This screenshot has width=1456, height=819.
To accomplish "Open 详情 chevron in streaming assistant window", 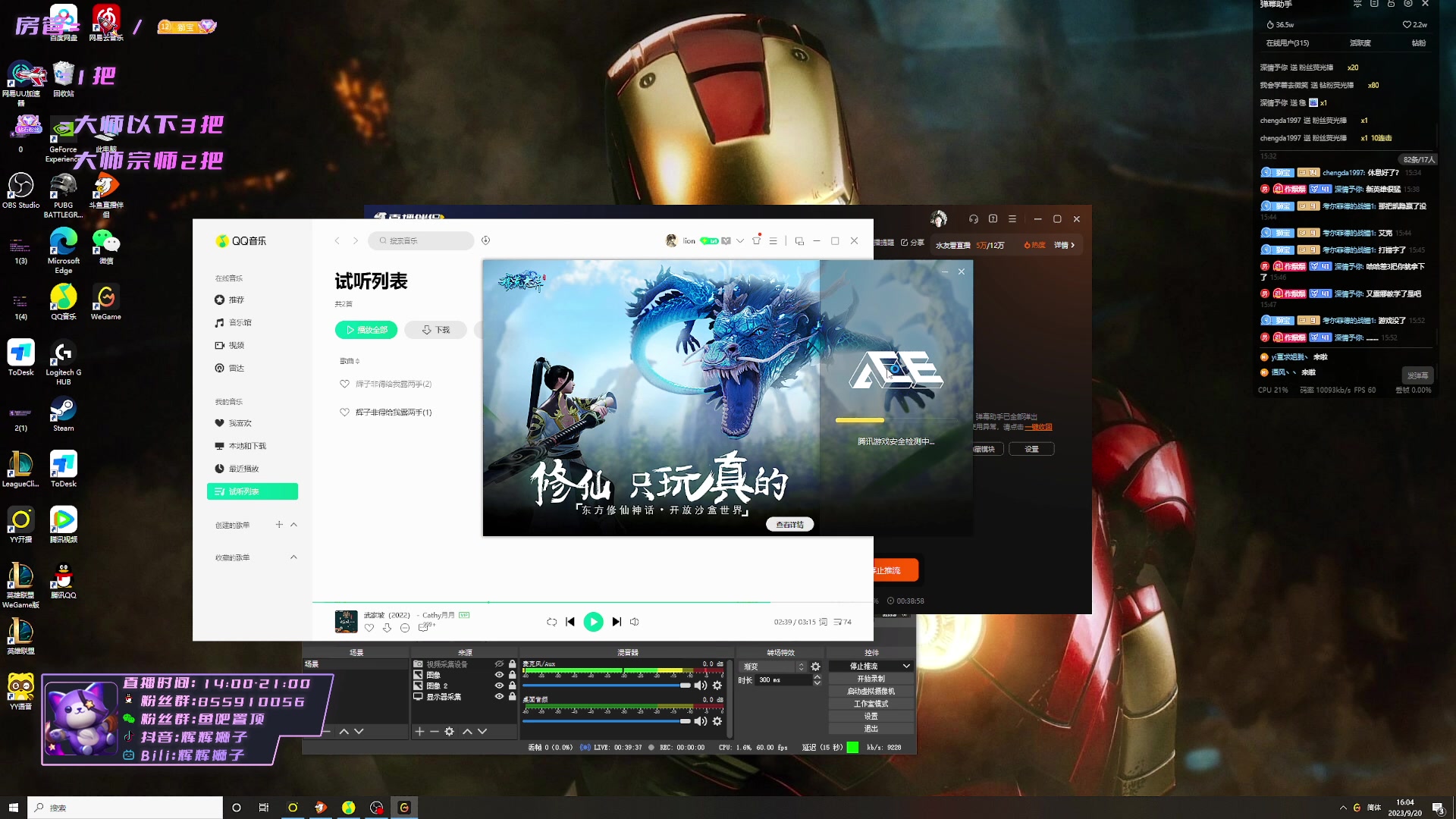I will click(x=1065, y=245).
